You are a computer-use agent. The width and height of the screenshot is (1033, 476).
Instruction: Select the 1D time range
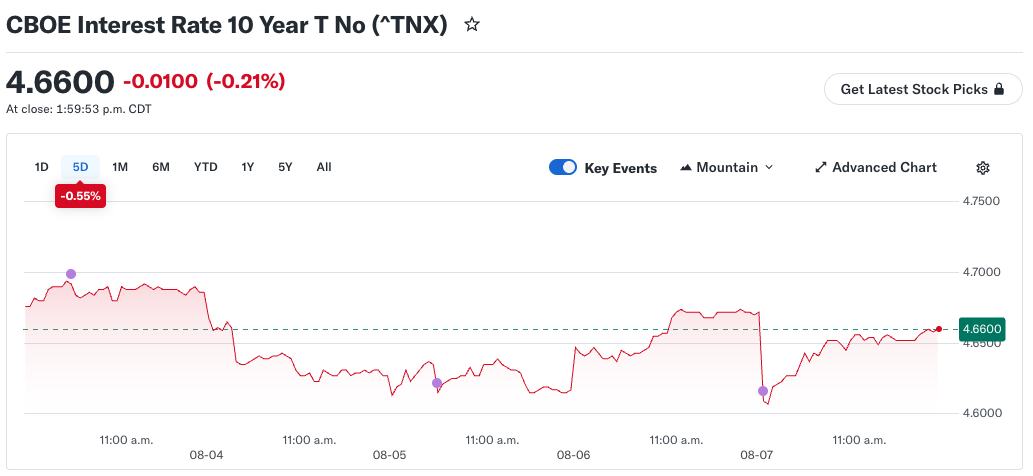(42, 167)
